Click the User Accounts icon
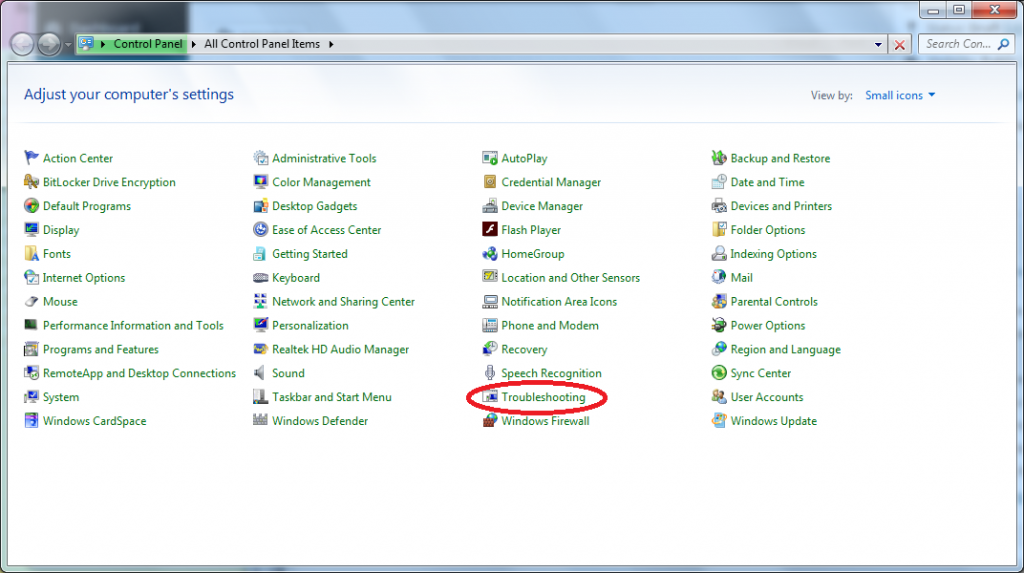The width and height of the screenshot is (1024, 573). pyautogui.click(x=719, y=397)
